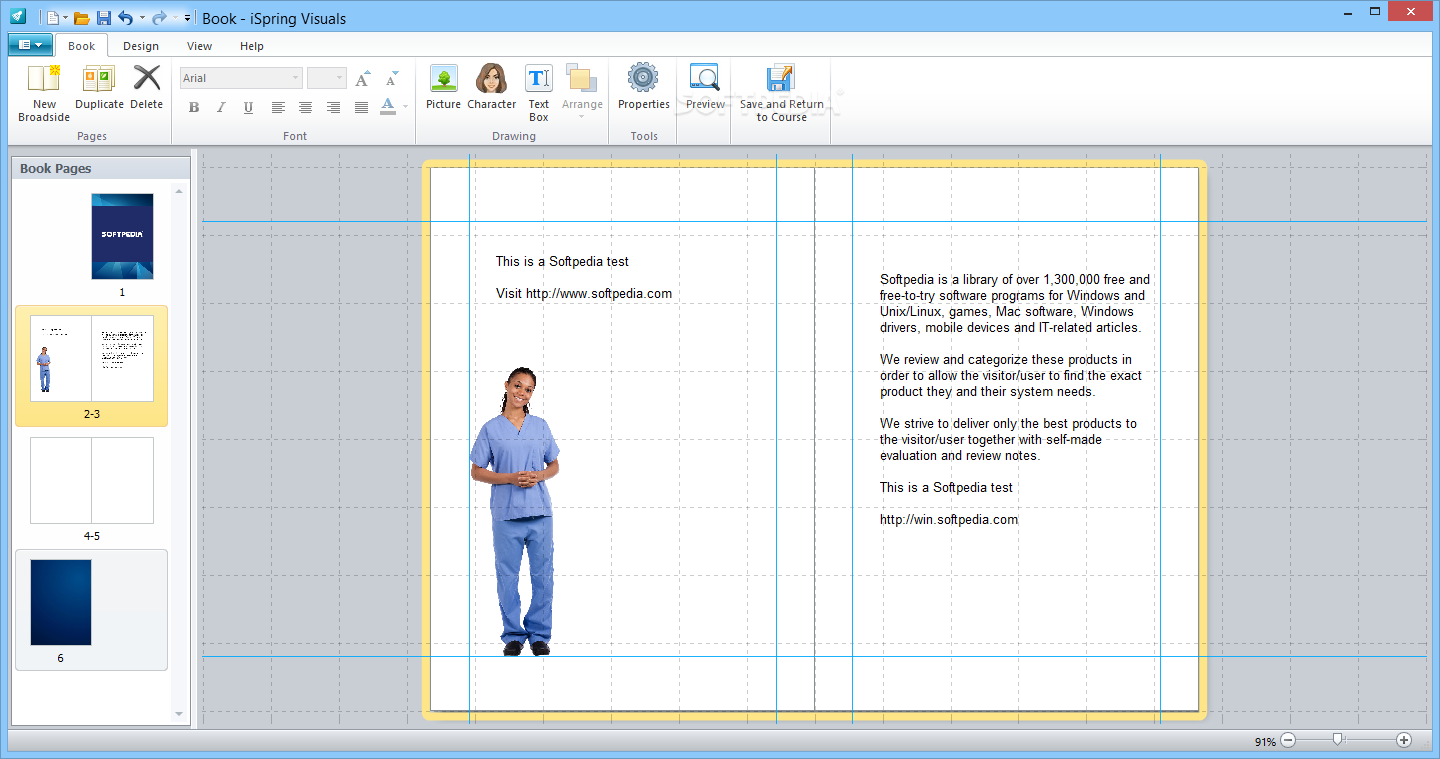The width and height of the screenshot is (1440, 759).
Task: Adjust the zoom slider handle
Action: tap(1338, 740)
